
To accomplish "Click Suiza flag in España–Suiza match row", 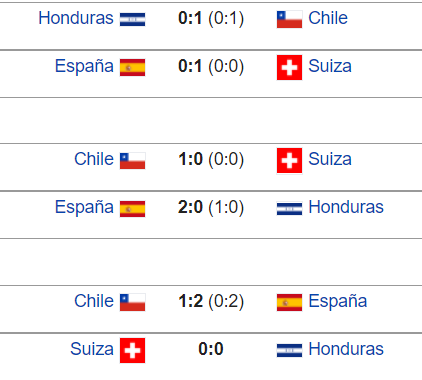I will (289, 67).
